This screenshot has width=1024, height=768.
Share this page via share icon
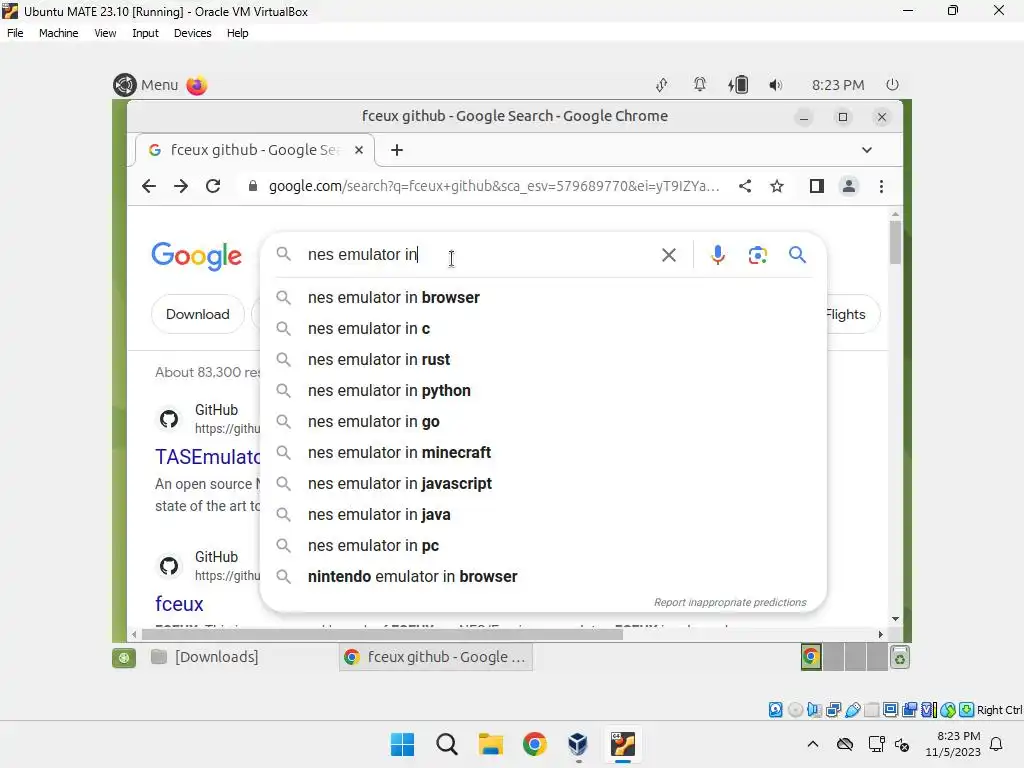point(744,186)
